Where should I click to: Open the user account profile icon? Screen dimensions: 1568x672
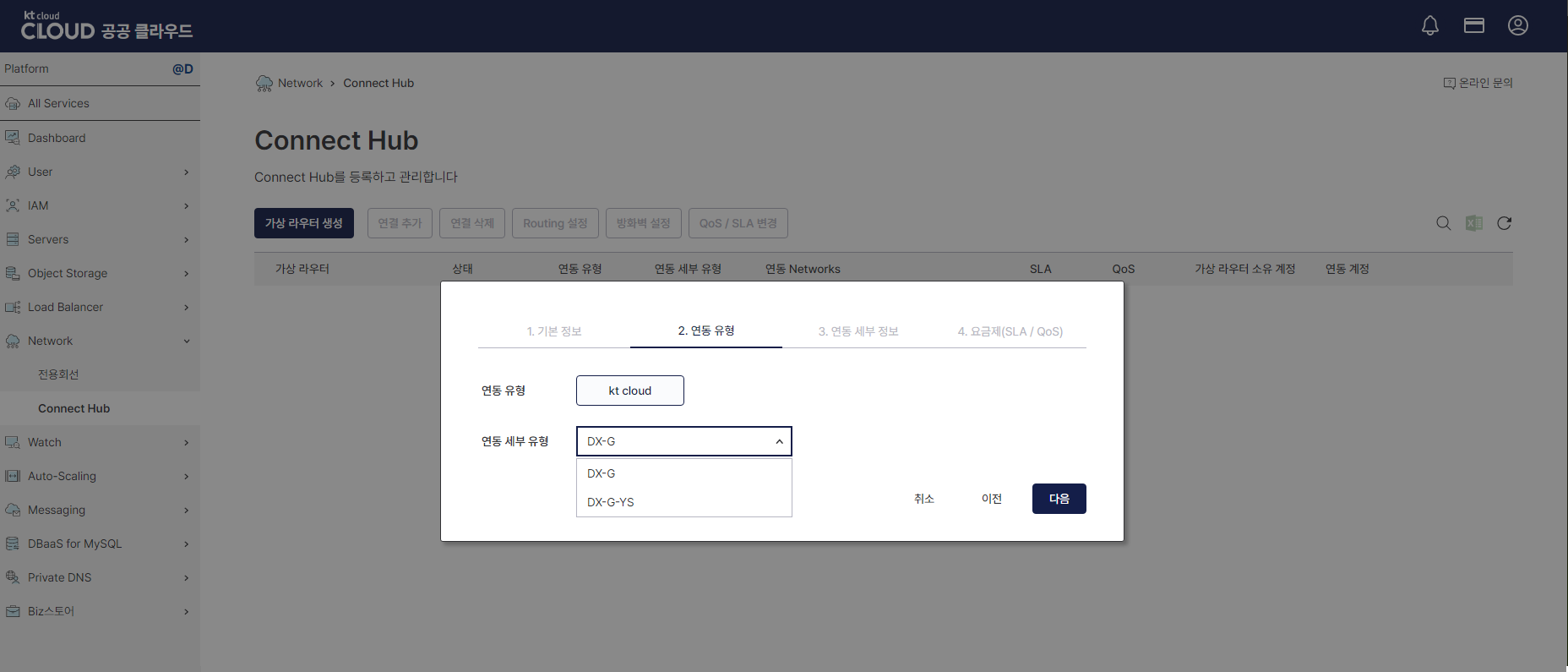pos(1518,25)
